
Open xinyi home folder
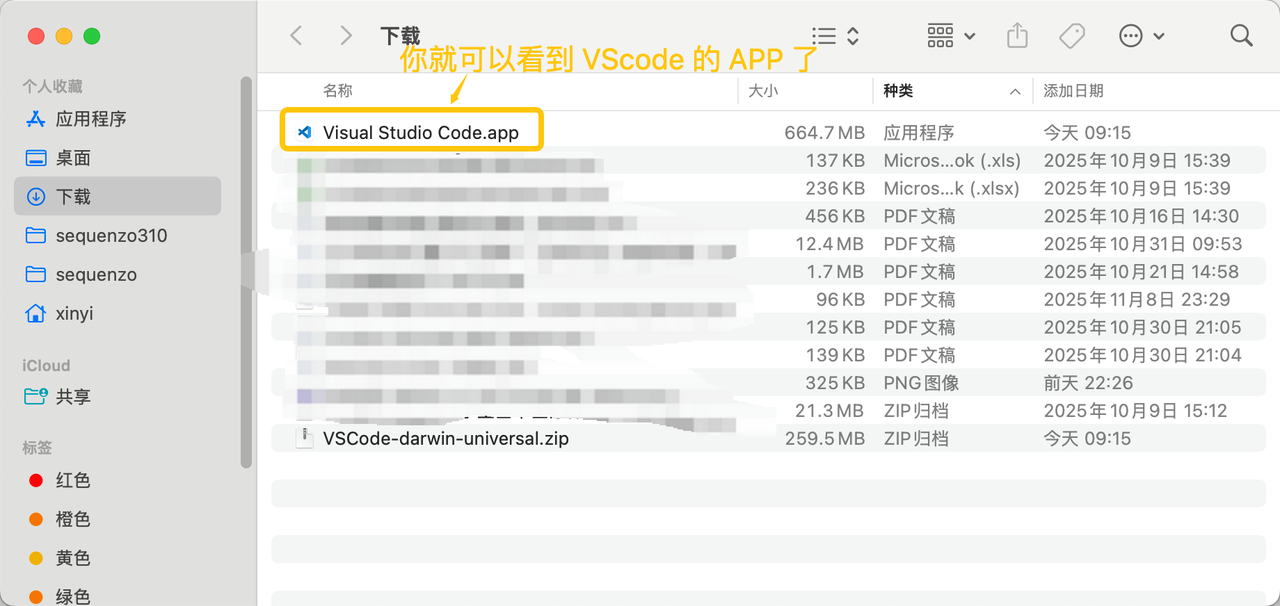[74, 314]
